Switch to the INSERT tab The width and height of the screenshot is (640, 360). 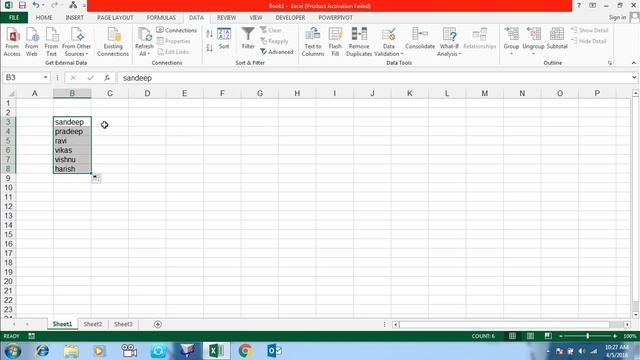[x=74, y=18]
